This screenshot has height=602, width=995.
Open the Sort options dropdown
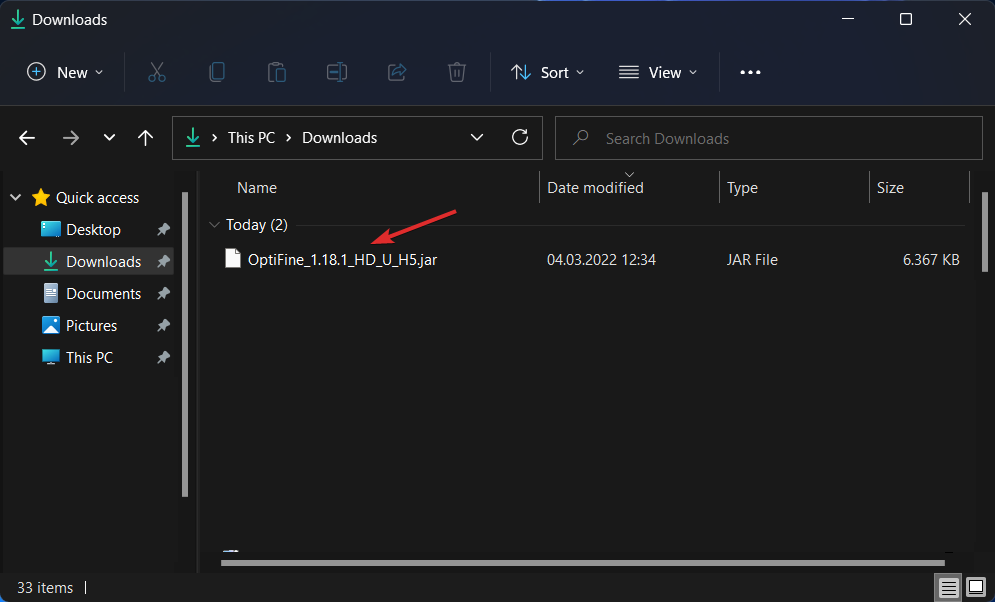click(548, 72)
